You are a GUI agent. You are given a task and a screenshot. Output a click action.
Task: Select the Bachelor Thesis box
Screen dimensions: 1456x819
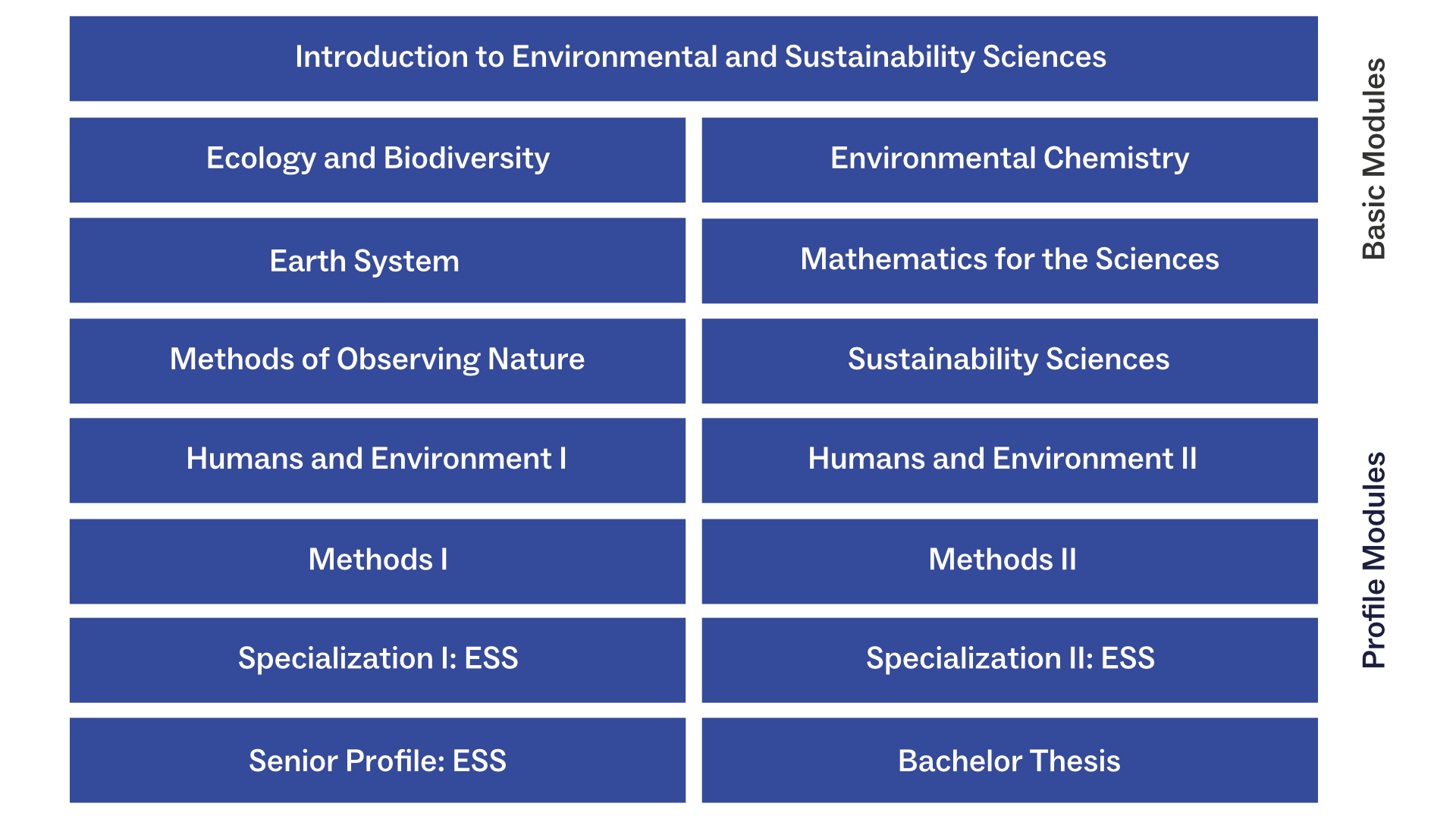pyautogui.click(x=1009, y=760)
